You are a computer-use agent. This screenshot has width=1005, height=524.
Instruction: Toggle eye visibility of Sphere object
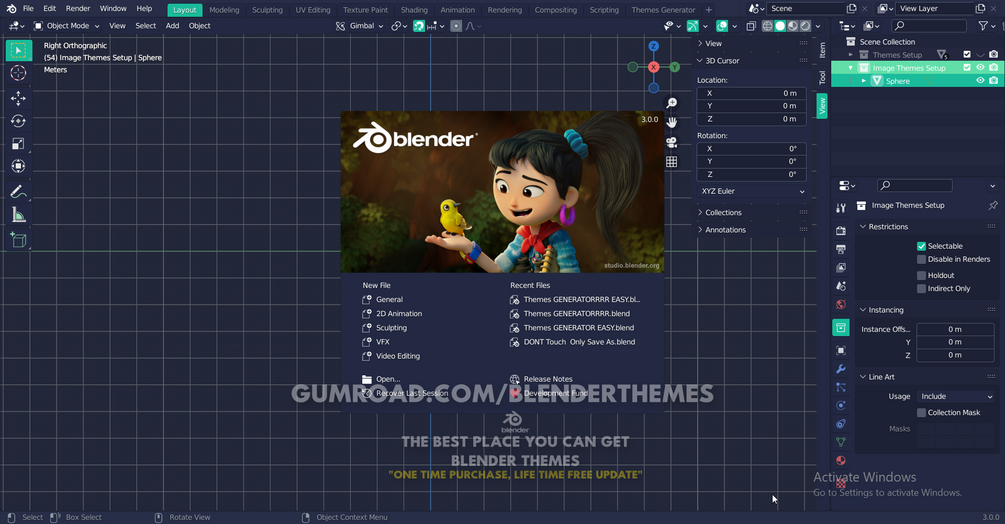click(x=980, y=81)
